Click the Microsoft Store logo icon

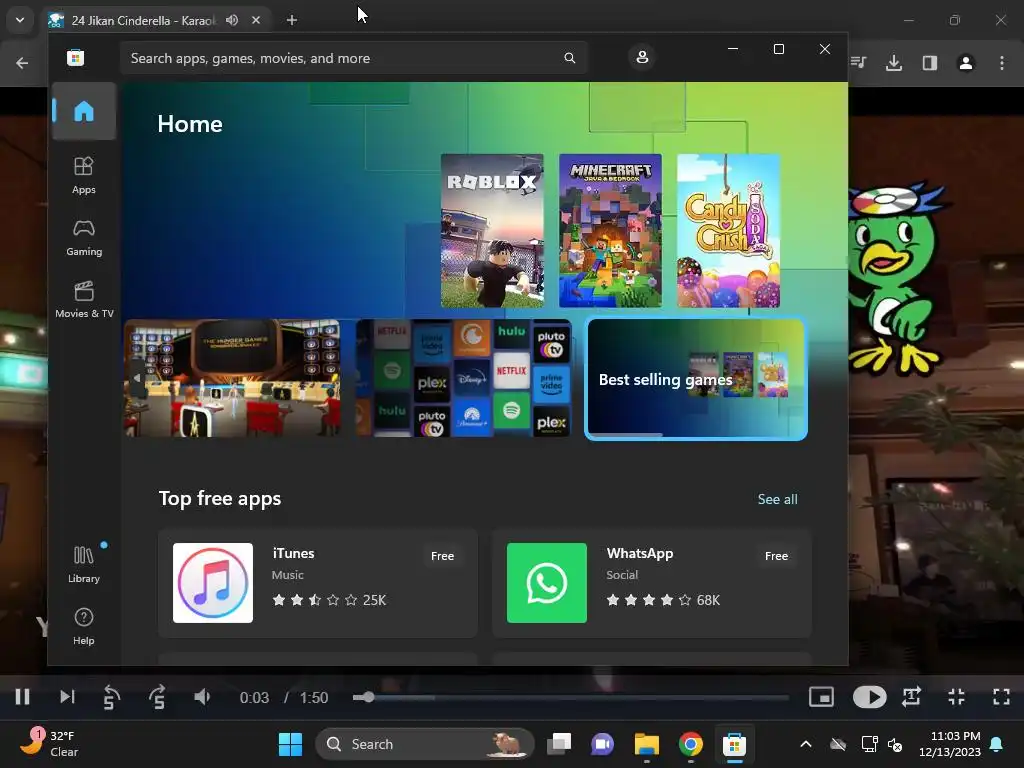76,57
